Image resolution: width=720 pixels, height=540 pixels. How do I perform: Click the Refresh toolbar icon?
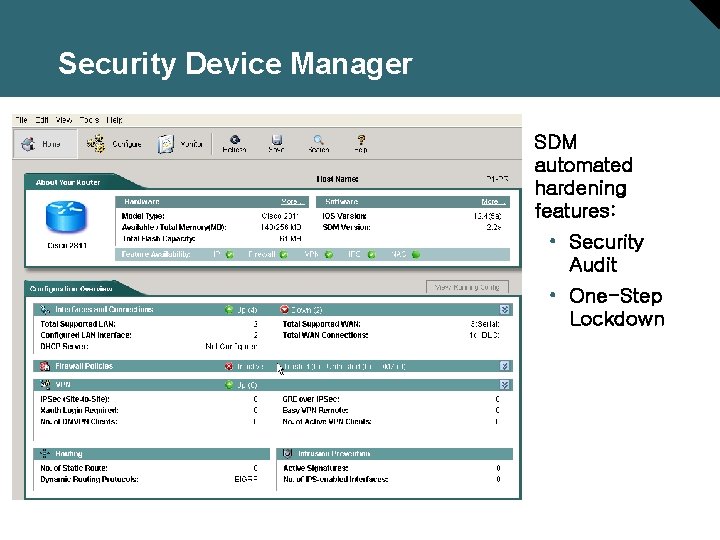(235, 140)
